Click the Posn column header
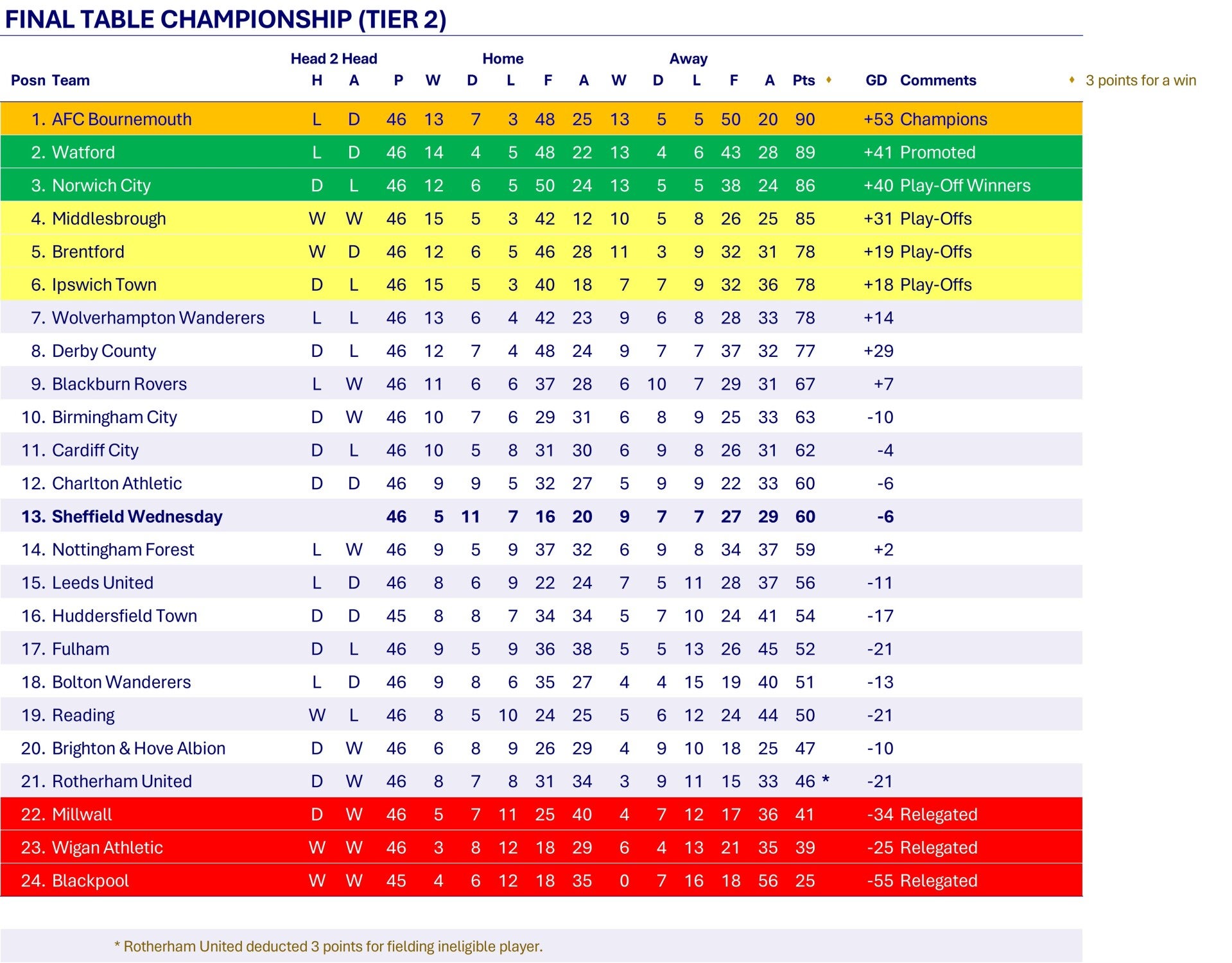 [28, 80]
